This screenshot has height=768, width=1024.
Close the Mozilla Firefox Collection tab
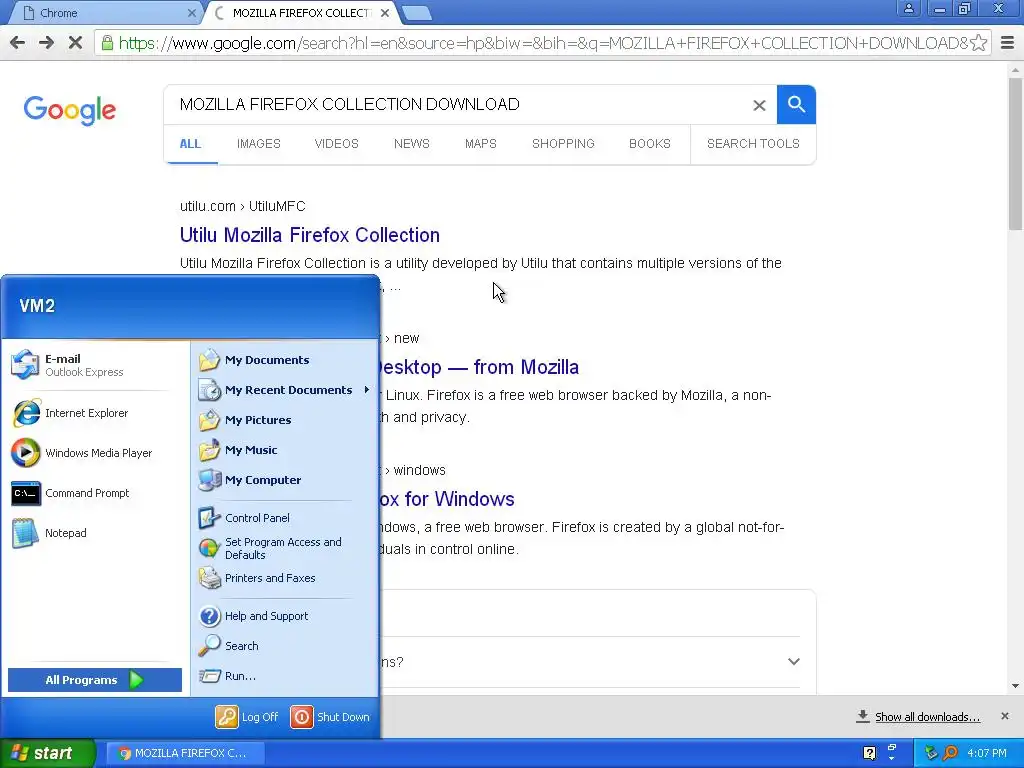[x=385, y=13]
